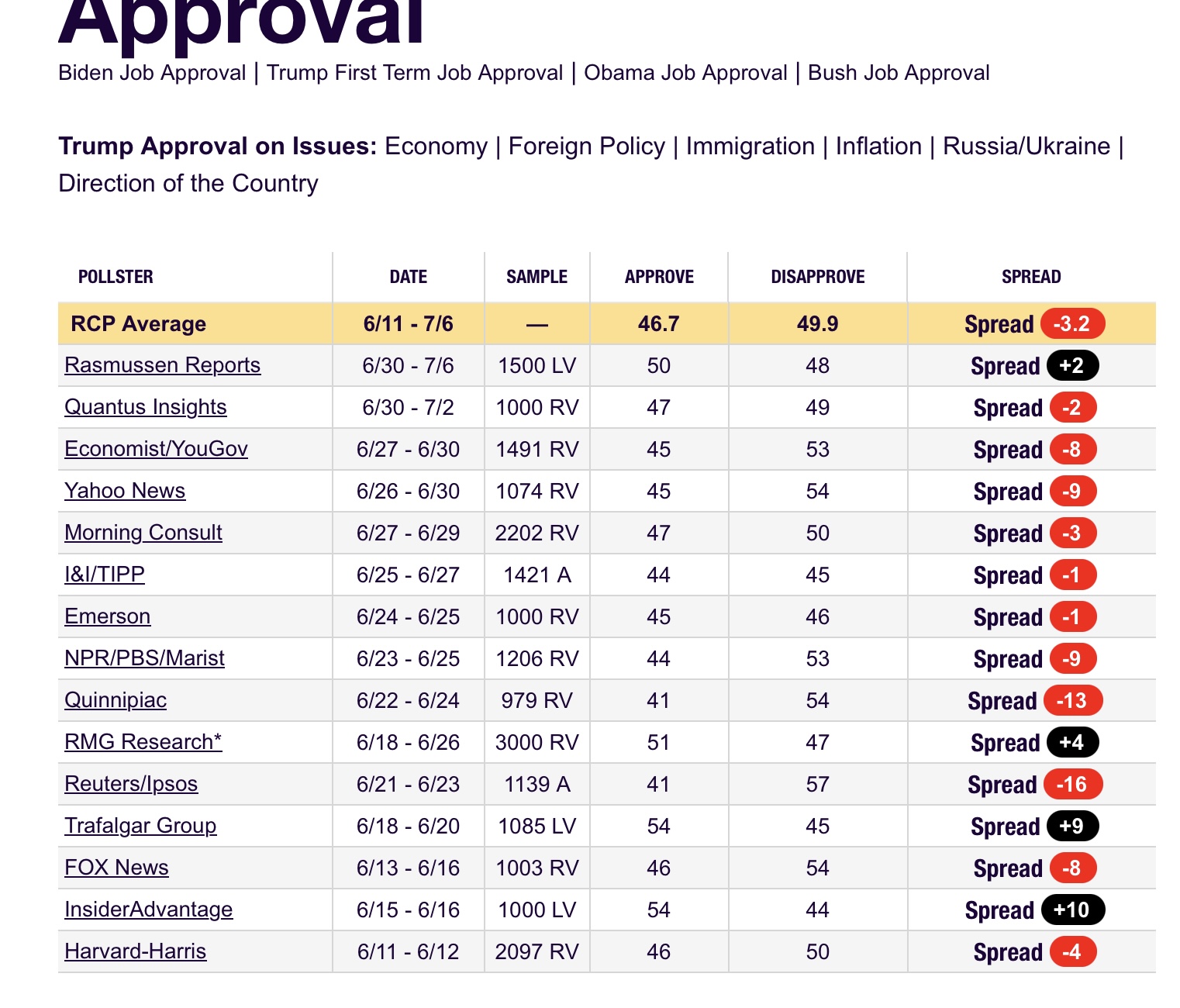1180x1008 pixels.
Task: Open the NPR/PBS/Marist poll link
Action: click(x=144, y=658)
